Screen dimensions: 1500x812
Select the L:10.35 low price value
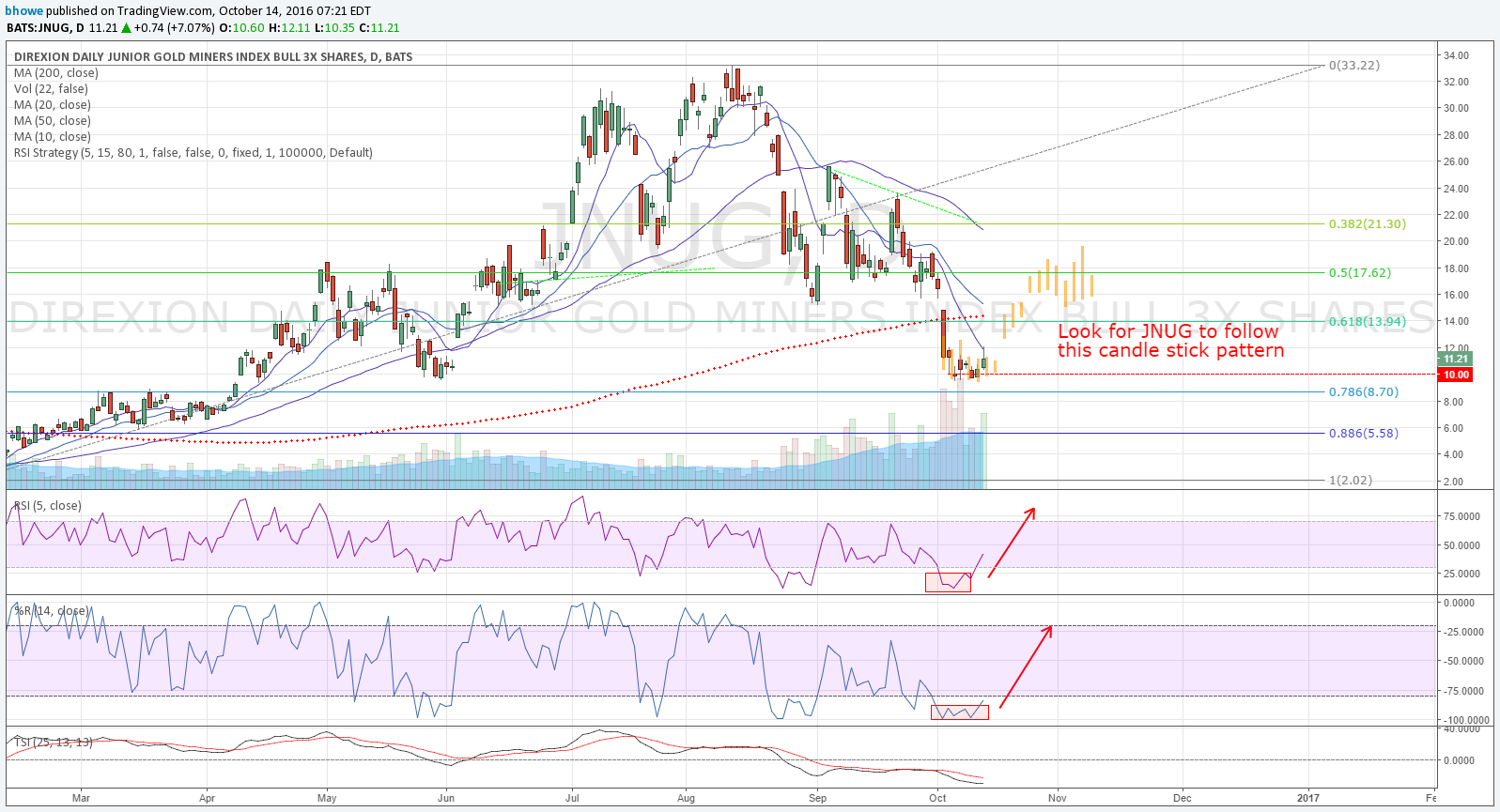[335, 28]
